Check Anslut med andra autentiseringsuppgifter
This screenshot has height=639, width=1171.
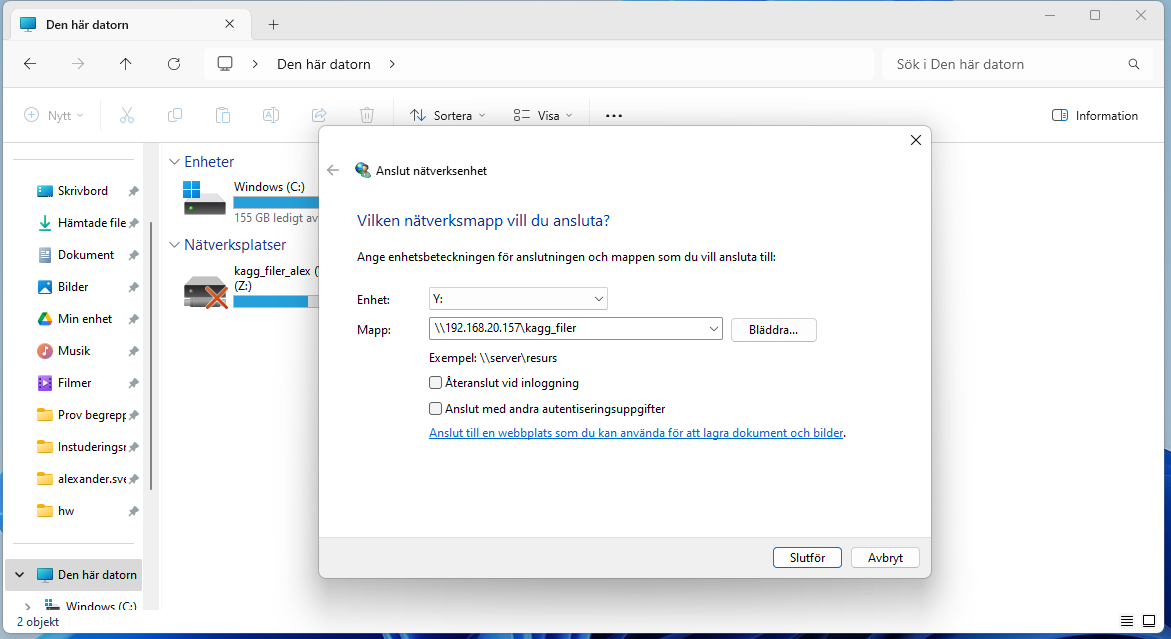[435, 409]
